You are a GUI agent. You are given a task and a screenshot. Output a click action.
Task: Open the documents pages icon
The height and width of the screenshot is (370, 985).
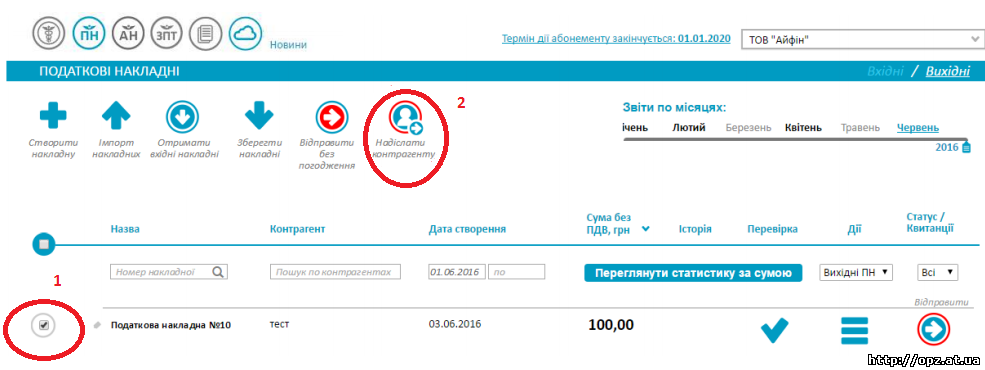click(205, 34)
